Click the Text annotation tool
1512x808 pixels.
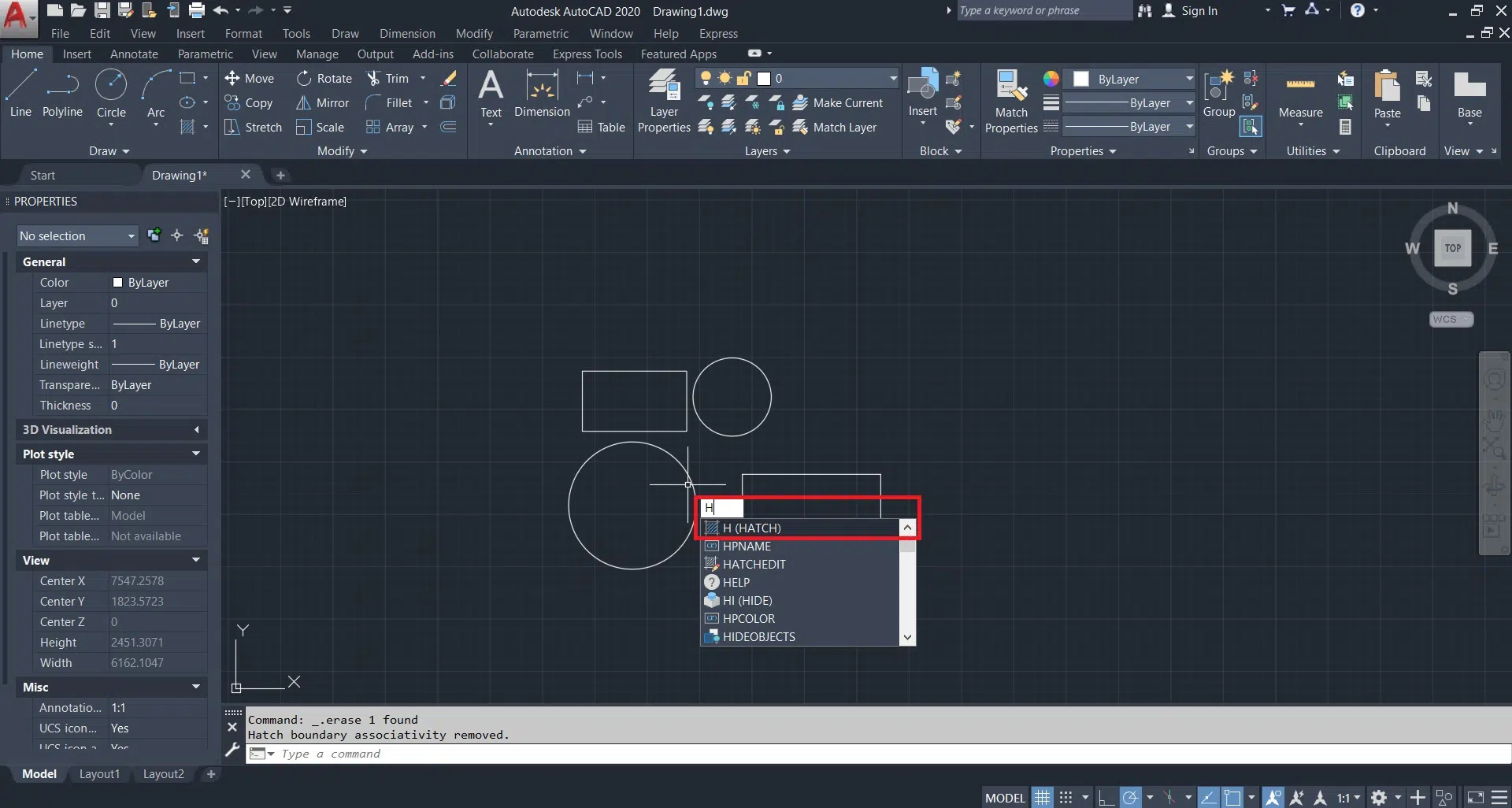pyautogui.click(x=491, y=93)
